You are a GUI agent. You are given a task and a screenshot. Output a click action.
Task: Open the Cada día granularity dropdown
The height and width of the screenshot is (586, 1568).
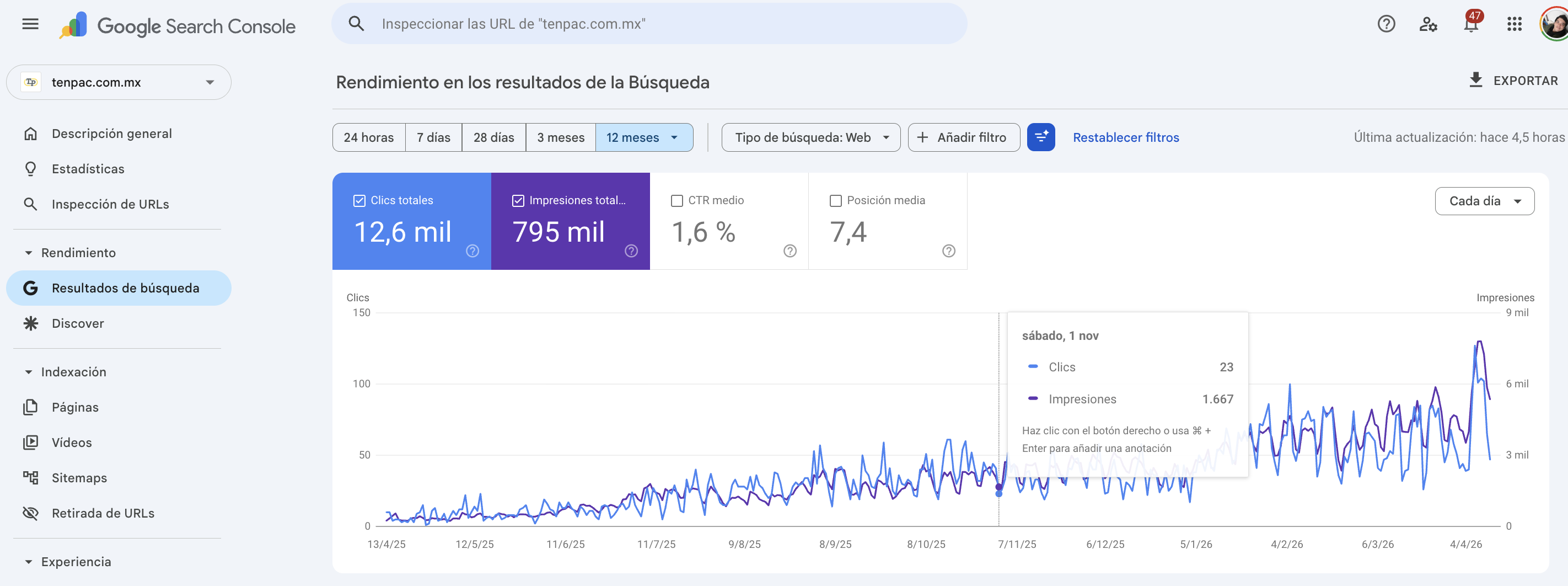click(x=1484, y=201)
